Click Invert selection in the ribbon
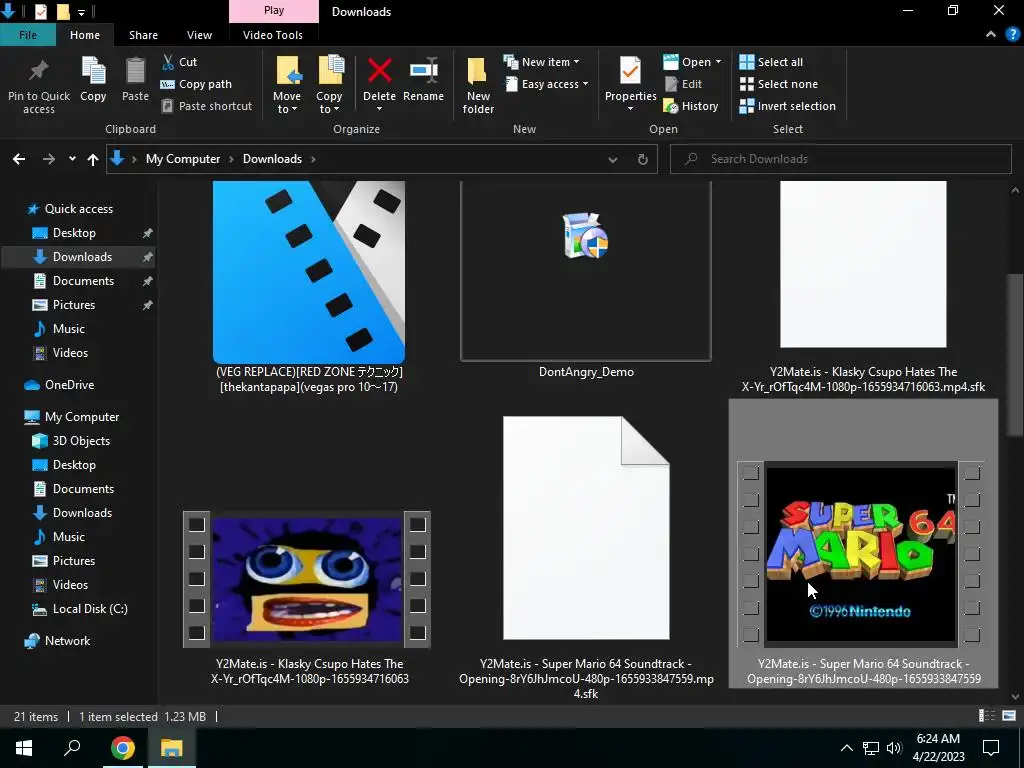Screen dimensions: 1024x768 pyautogui.click(x=787, y=106)
